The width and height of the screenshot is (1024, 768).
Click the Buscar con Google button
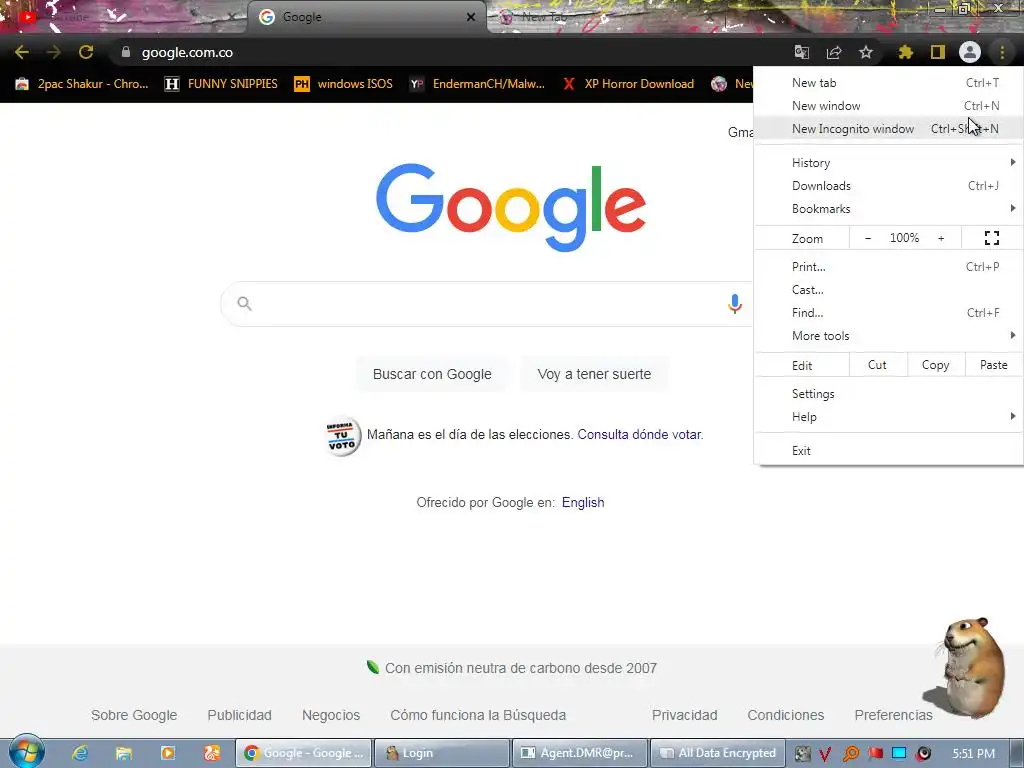[432, 374]
